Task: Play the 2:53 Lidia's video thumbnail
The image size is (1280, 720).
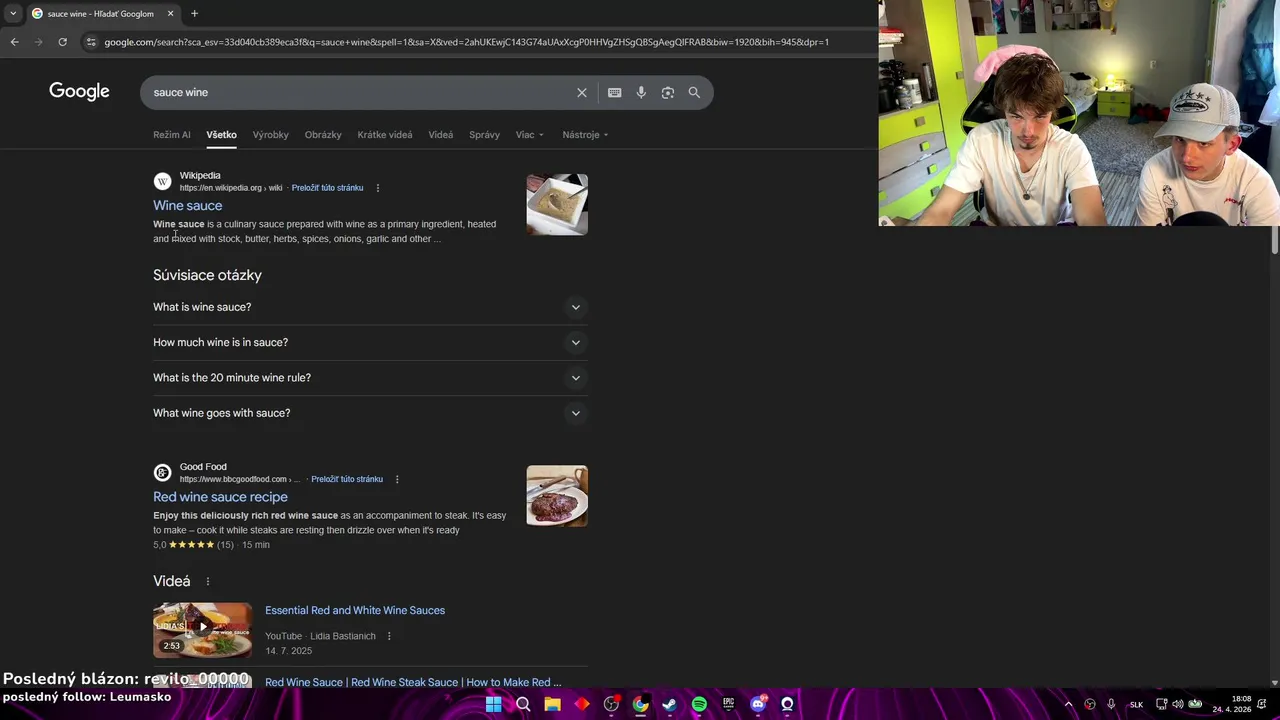Action: [x=203, y=629]
